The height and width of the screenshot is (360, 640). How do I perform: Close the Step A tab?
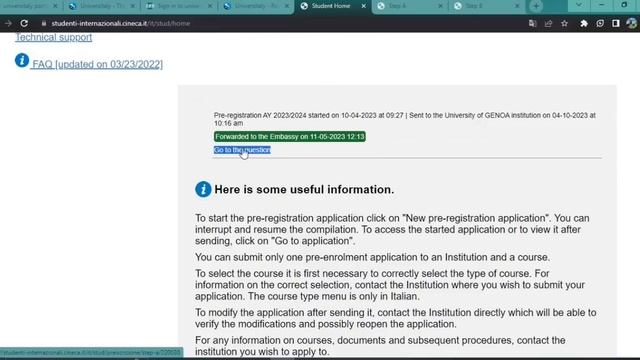tap(440, 6)
